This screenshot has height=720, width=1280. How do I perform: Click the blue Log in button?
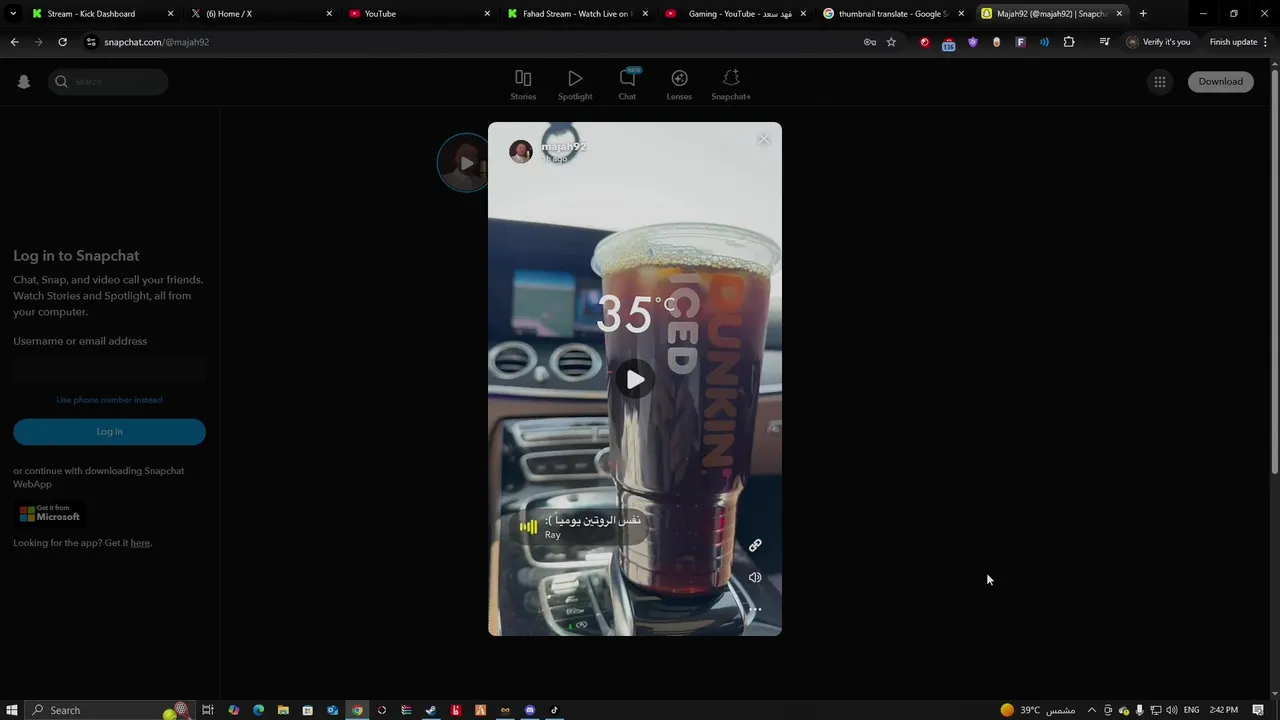(109, 432)
